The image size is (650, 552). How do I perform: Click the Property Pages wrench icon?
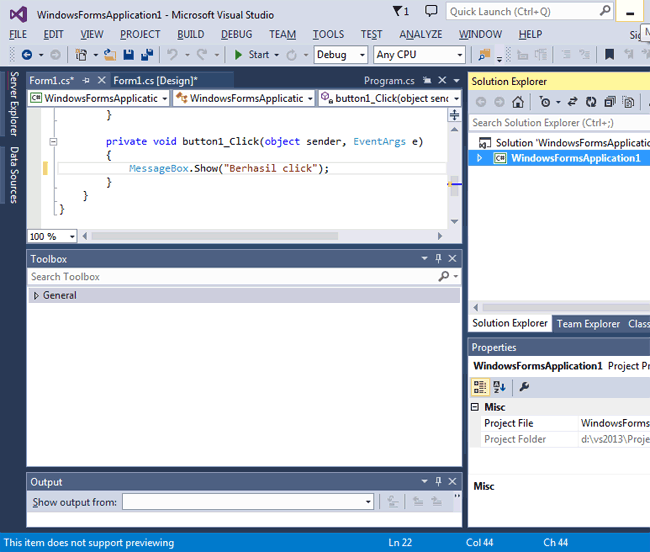pyautogui.click(x=524, y=387)
